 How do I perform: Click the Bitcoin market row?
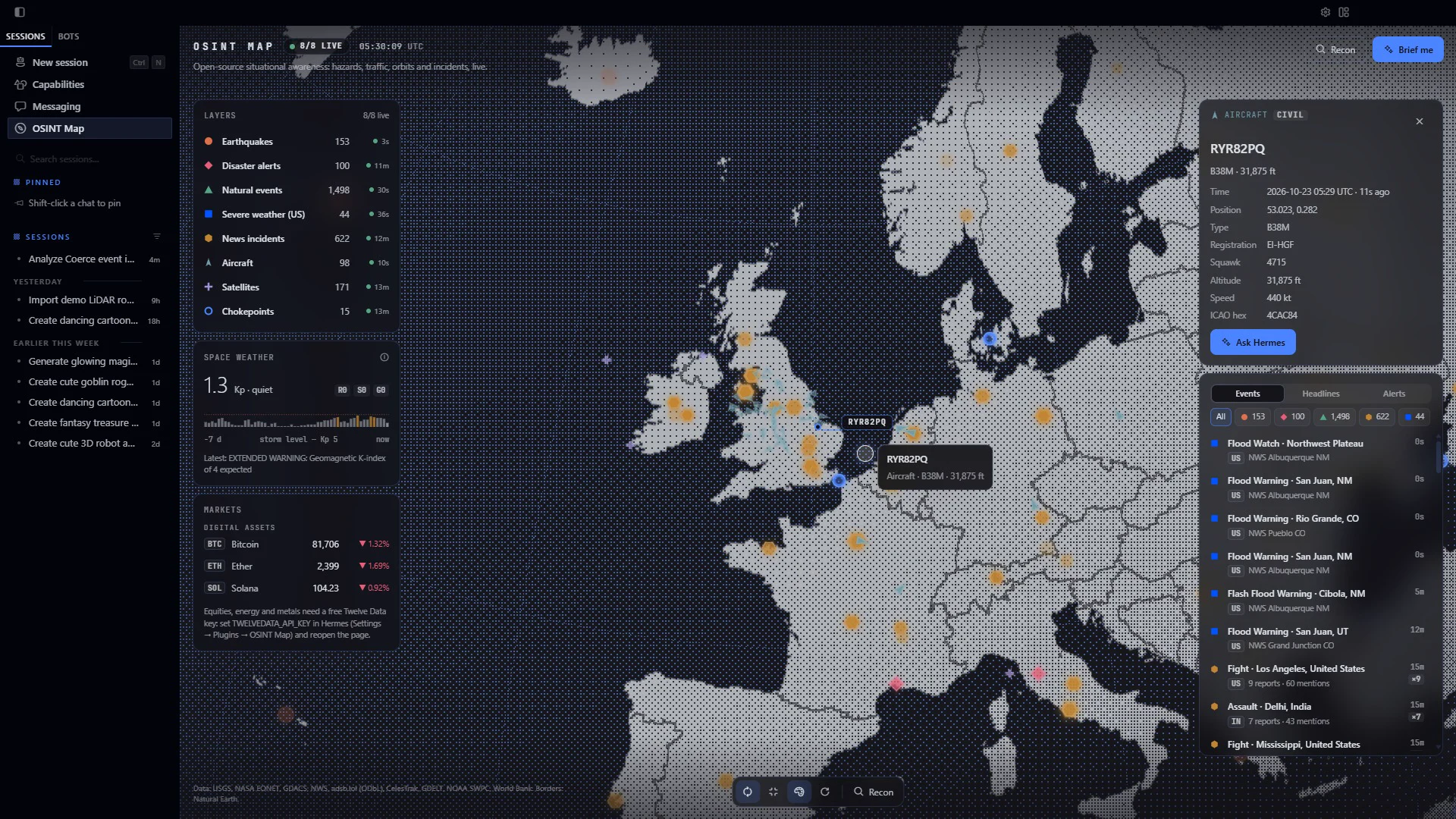[x=297, y=544]
